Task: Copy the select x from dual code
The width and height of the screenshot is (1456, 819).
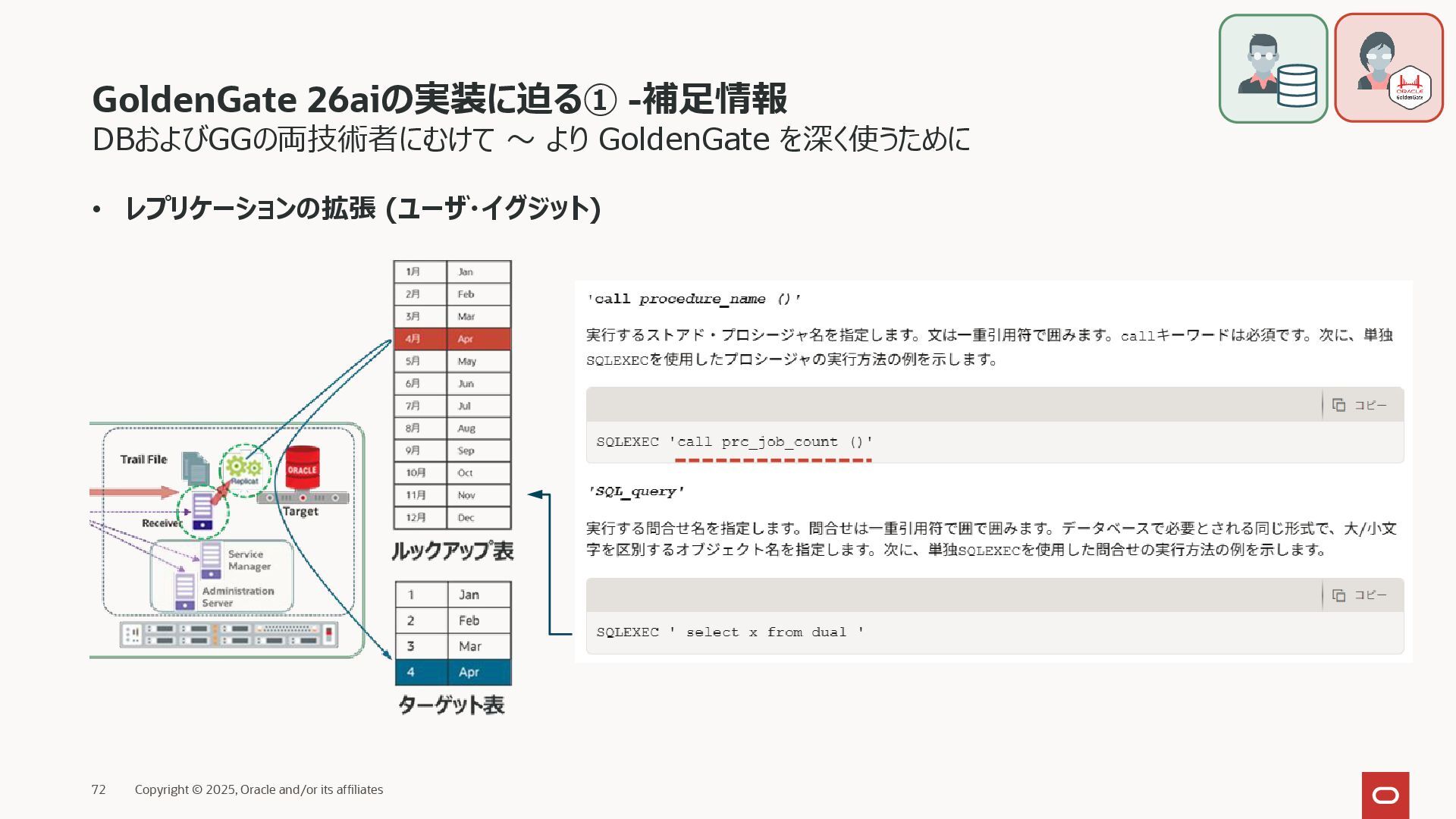Action: pyautogui.click(x=1360, y=595)
